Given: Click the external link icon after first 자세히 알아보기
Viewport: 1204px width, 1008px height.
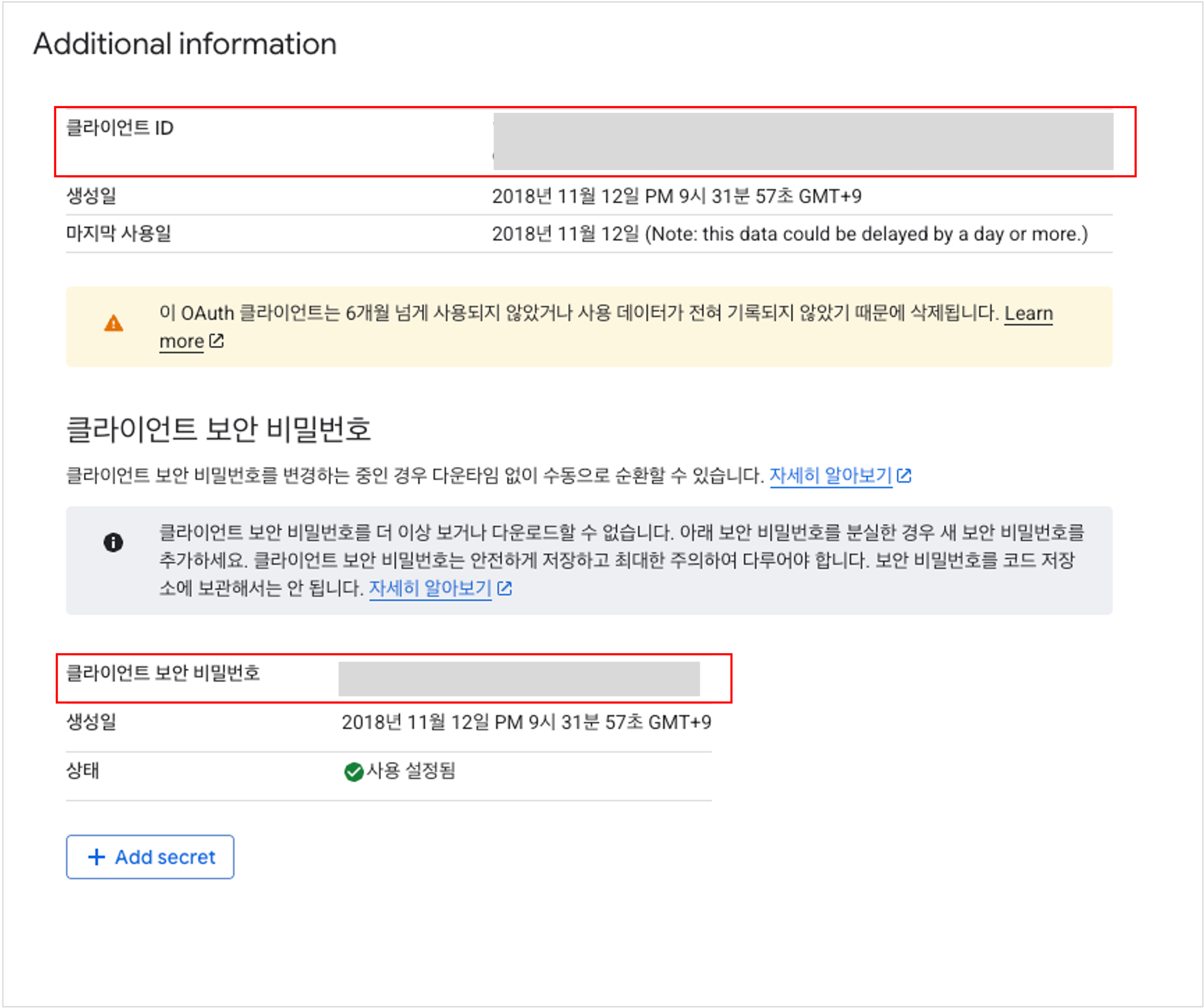Looking at the screenshot, I should point(905,475).
